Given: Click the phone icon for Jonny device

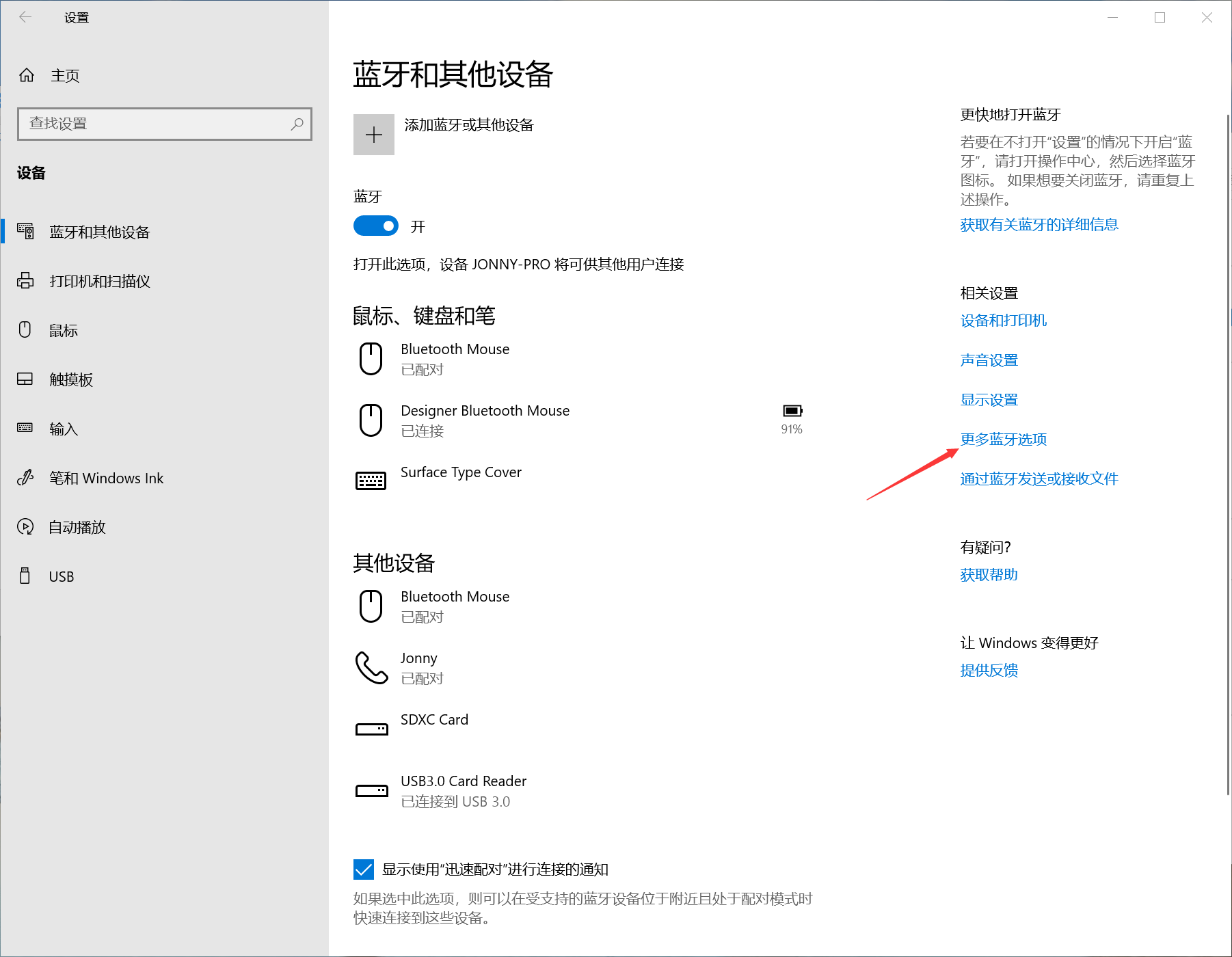Looking at the screenshot, I should 371,667.
